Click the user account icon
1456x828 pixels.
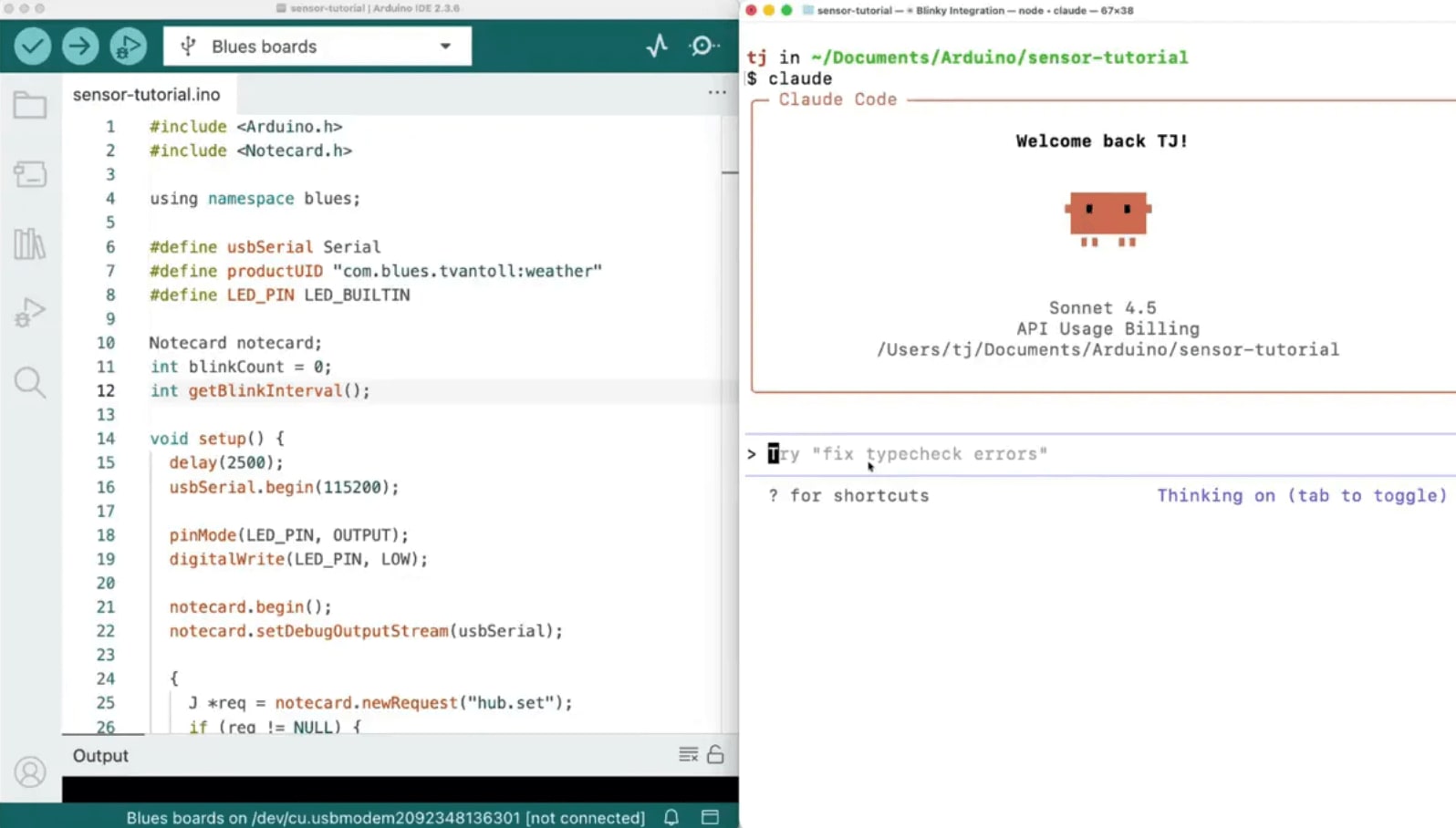click(x=30, y=772)
